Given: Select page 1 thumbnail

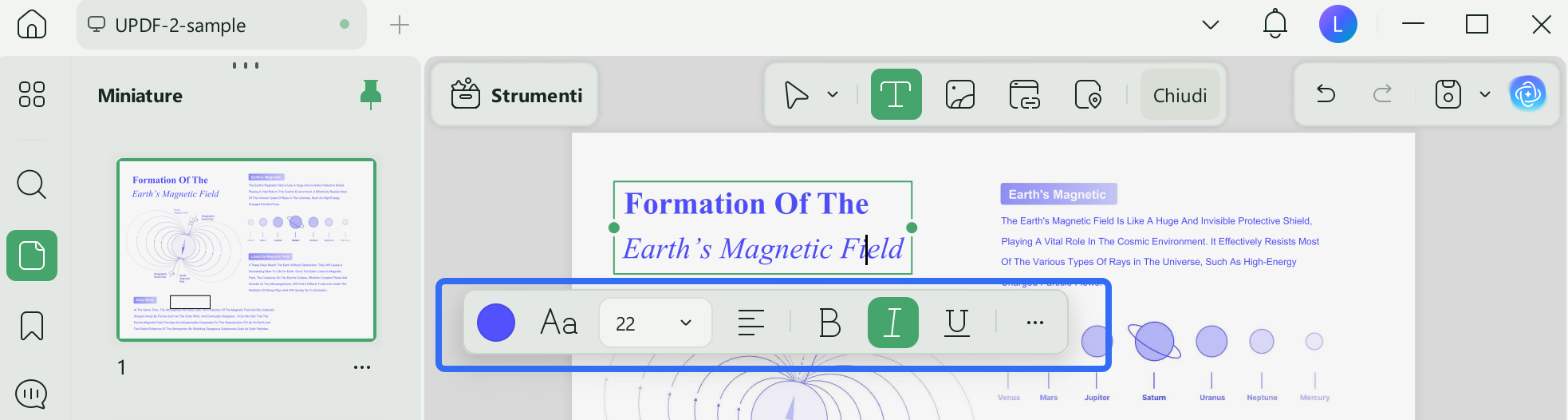Looking at the screenshot, I should [246, 250].
